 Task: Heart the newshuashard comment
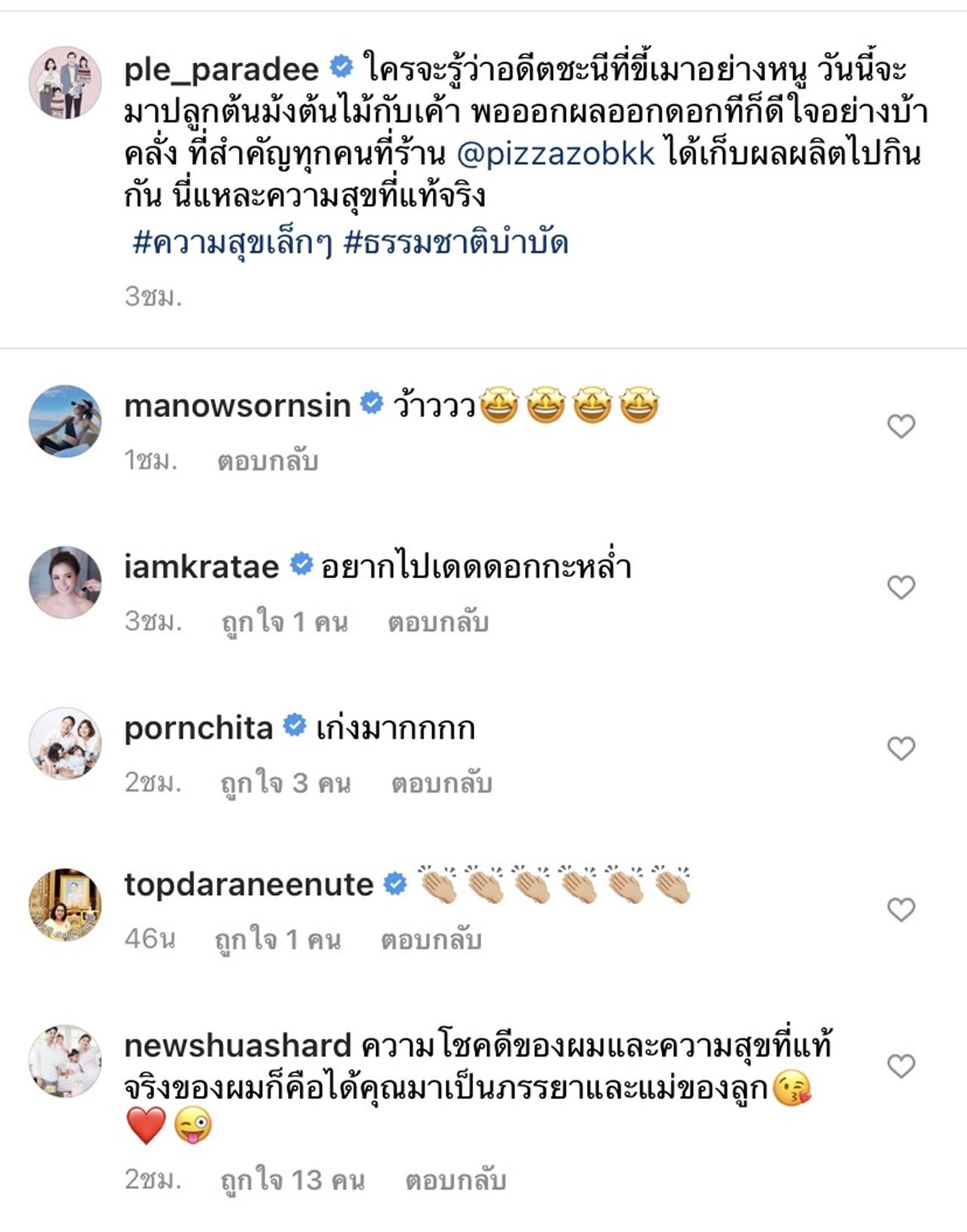(901, 1067)
